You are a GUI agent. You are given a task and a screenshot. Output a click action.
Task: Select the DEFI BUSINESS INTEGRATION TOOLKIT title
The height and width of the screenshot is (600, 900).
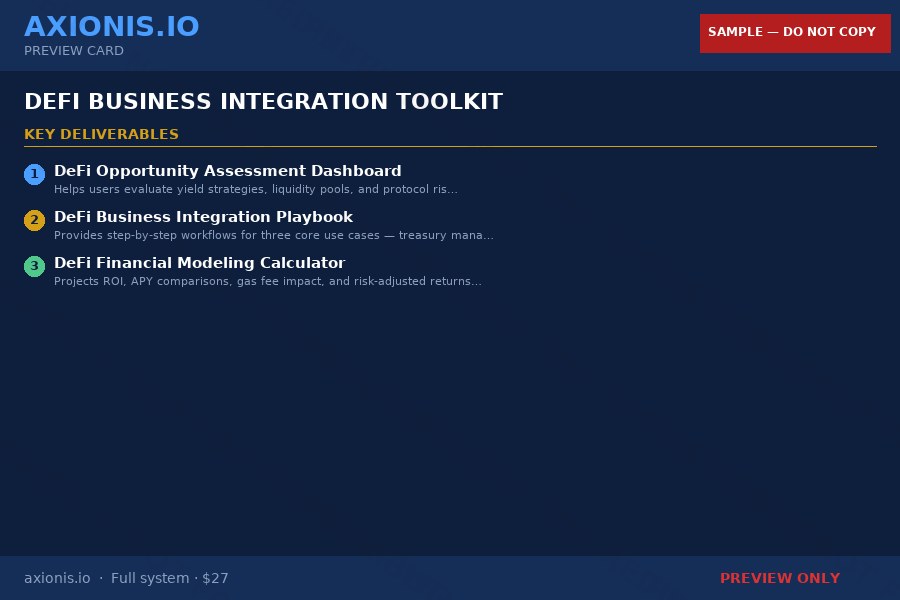point(263,101)
